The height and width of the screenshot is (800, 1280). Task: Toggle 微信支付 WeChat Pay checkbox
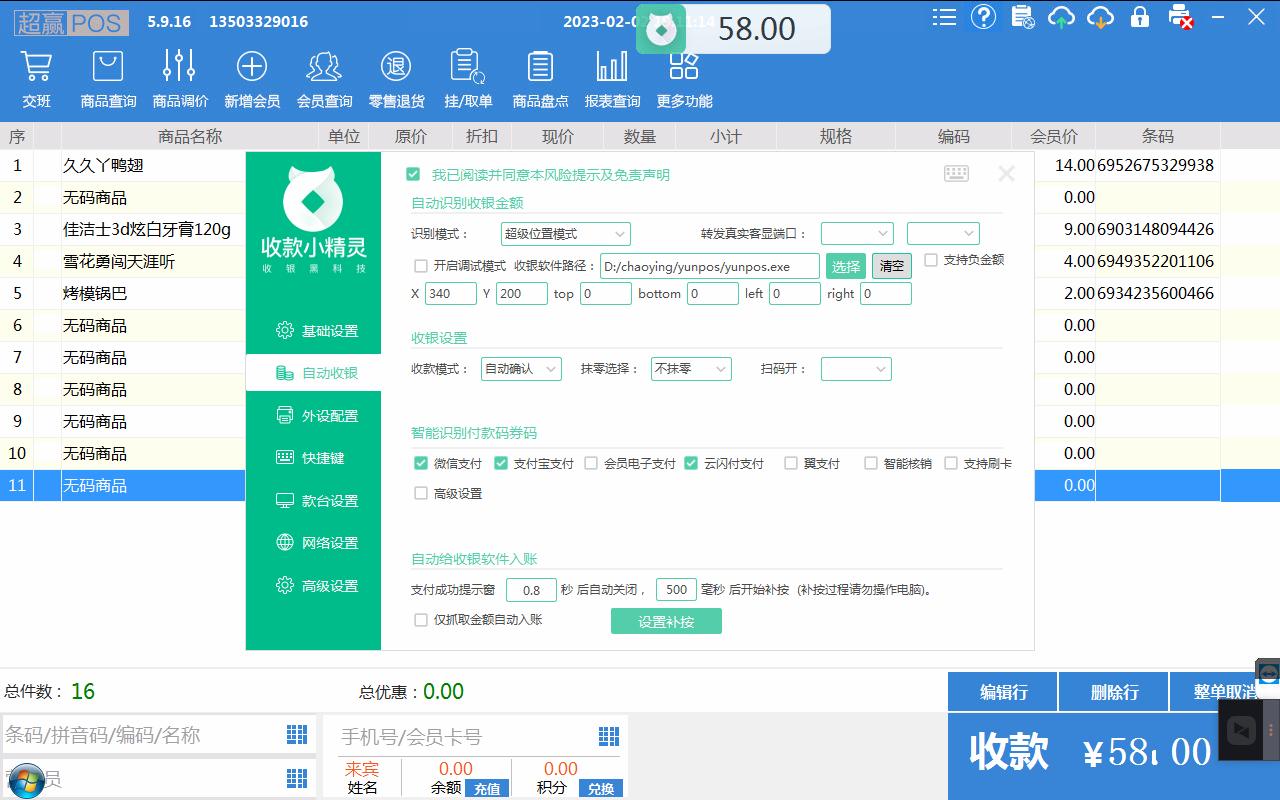click(421, 463)
